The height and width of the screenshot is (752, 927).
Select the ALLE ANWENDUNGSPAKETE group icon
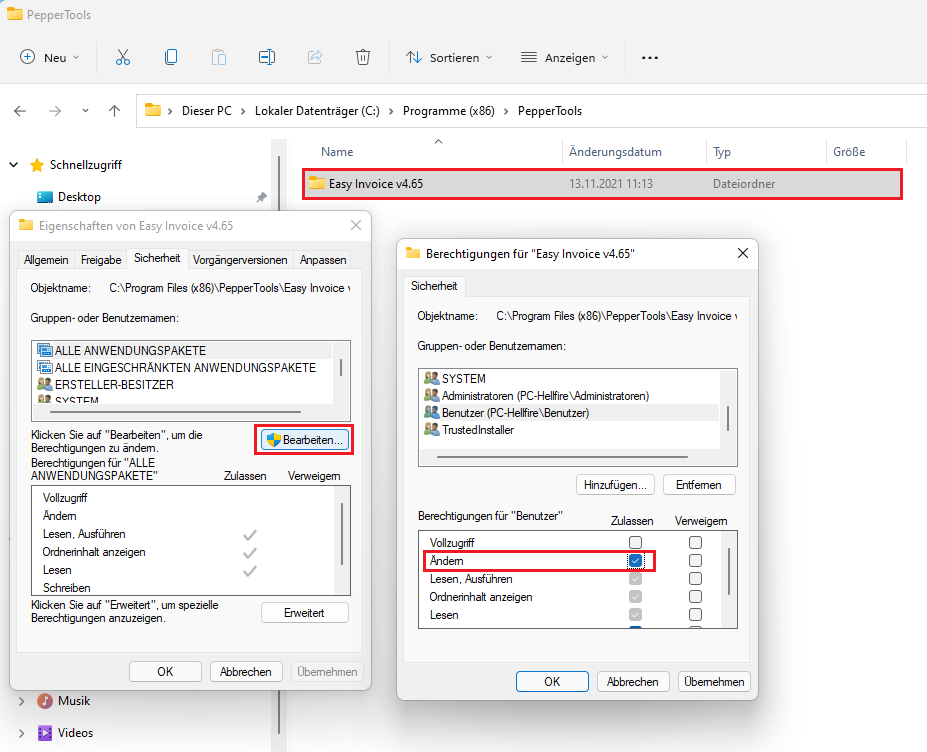(45, 351)
